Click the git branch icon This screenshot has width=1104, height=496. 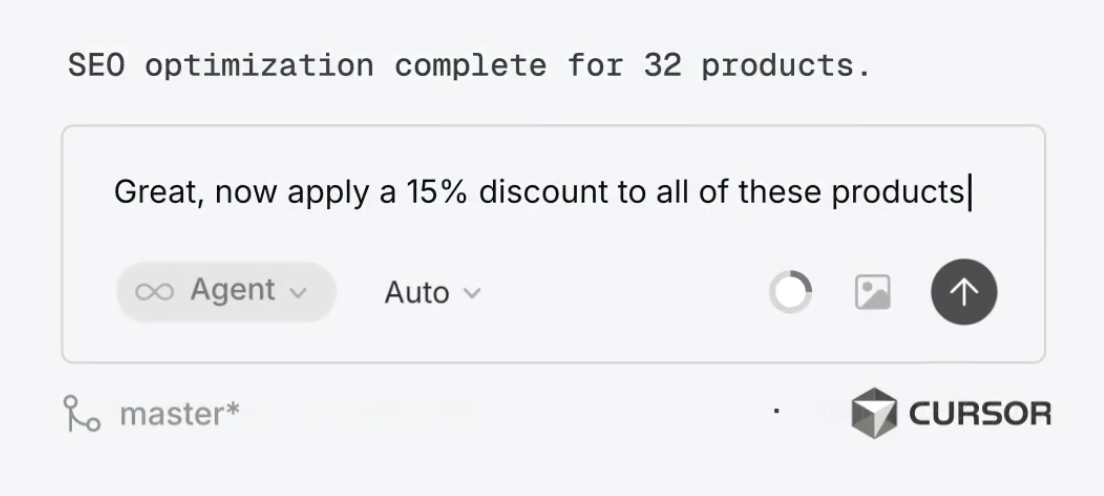pos(81,412)
